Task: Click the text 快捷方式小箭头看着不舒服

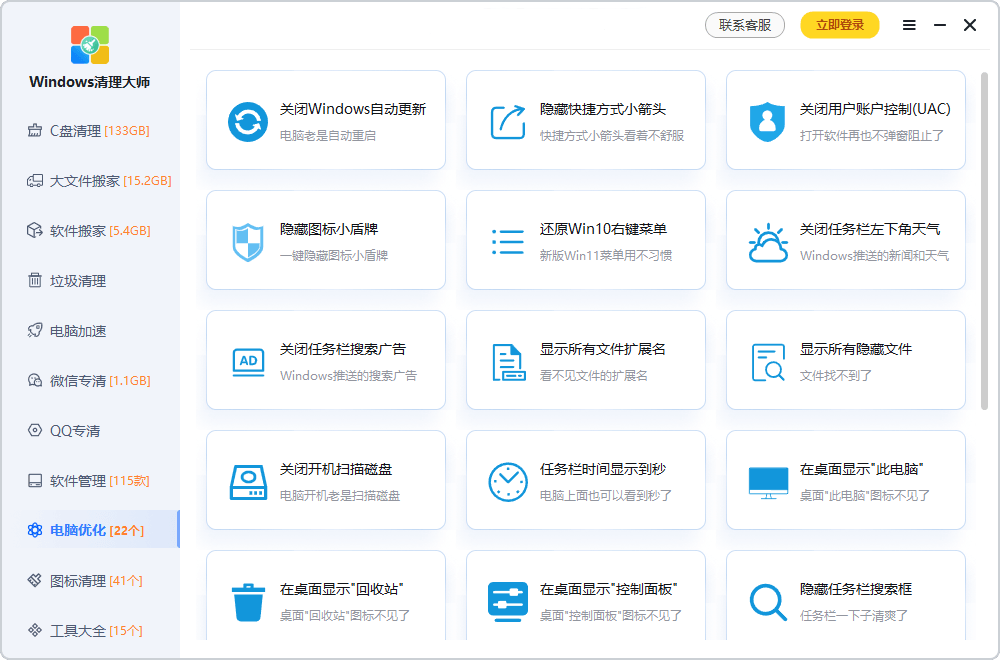Action: click(612, 136)
